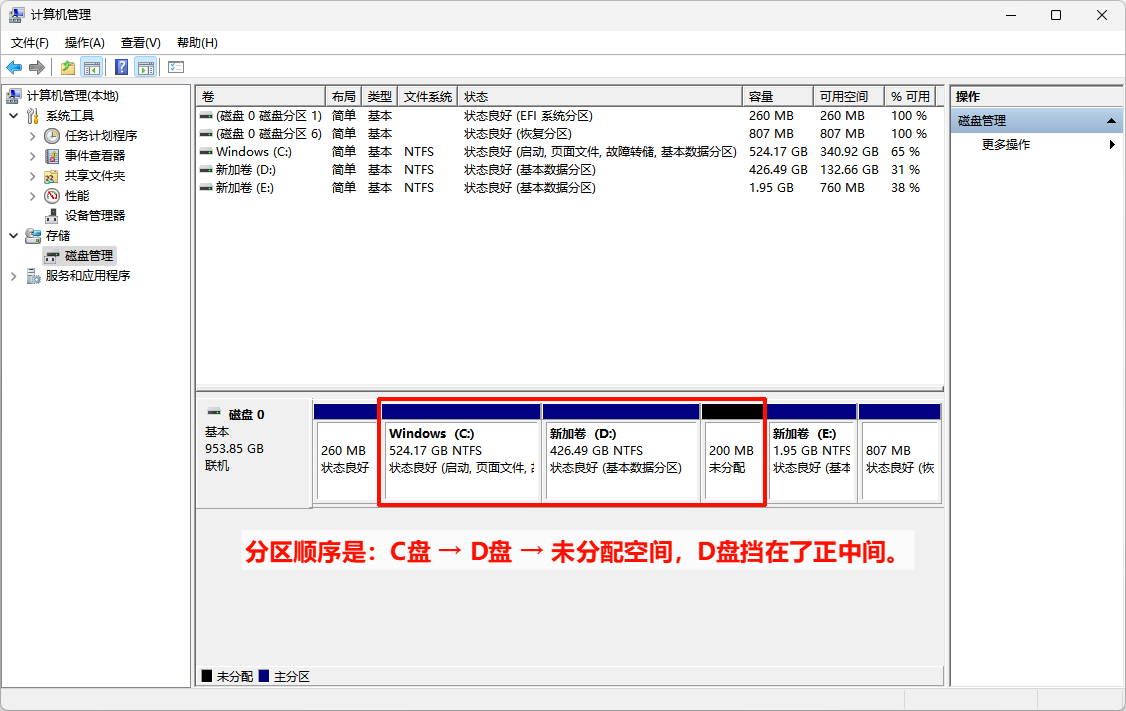Toggle the Show/Hide Console Tree icon

click(x=92, y=68)
